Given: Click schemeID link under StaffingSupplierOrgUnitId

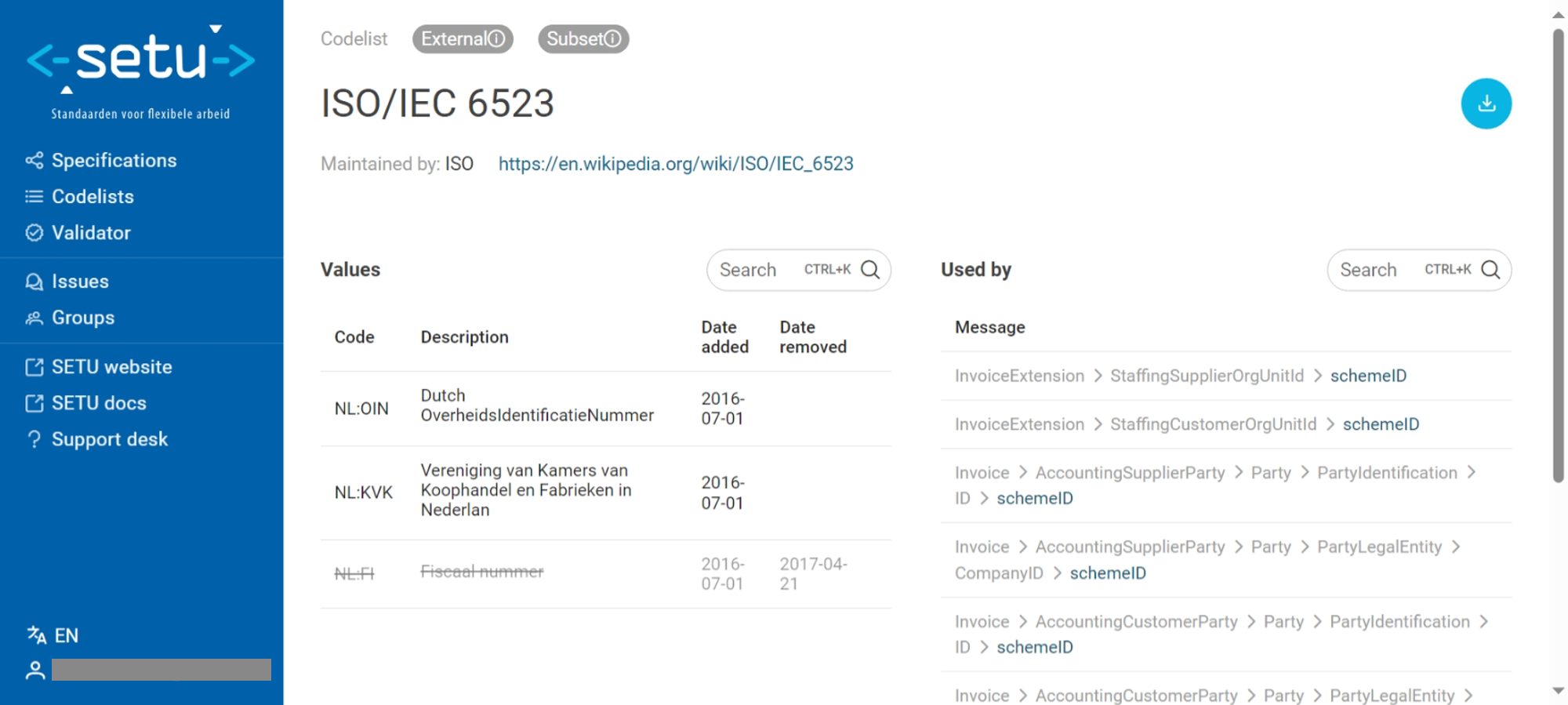Looking at the screenshot, I should [x=1368, y=376].
